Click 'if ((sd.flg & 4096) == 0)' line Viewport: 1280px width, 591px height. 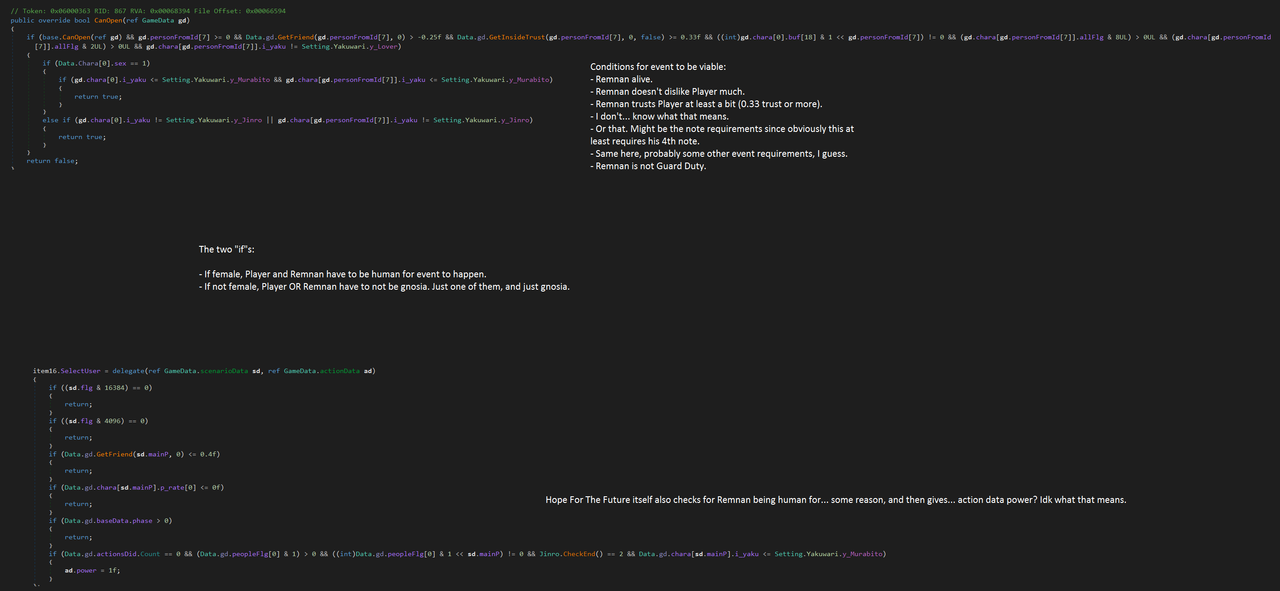(x=98, y=421)
